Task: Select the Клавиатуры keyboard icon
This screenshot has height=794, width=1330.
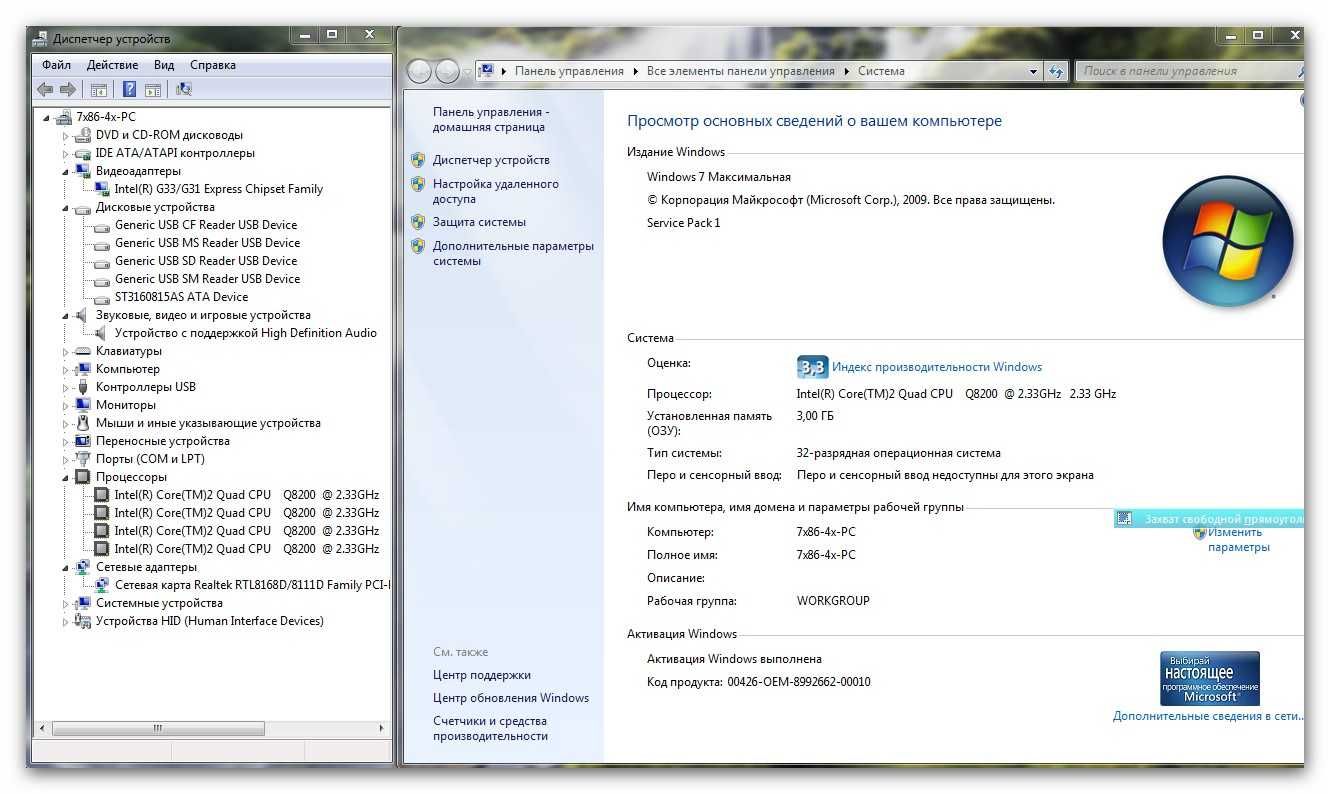Action: pyautogui.click(x=83, y=351)
